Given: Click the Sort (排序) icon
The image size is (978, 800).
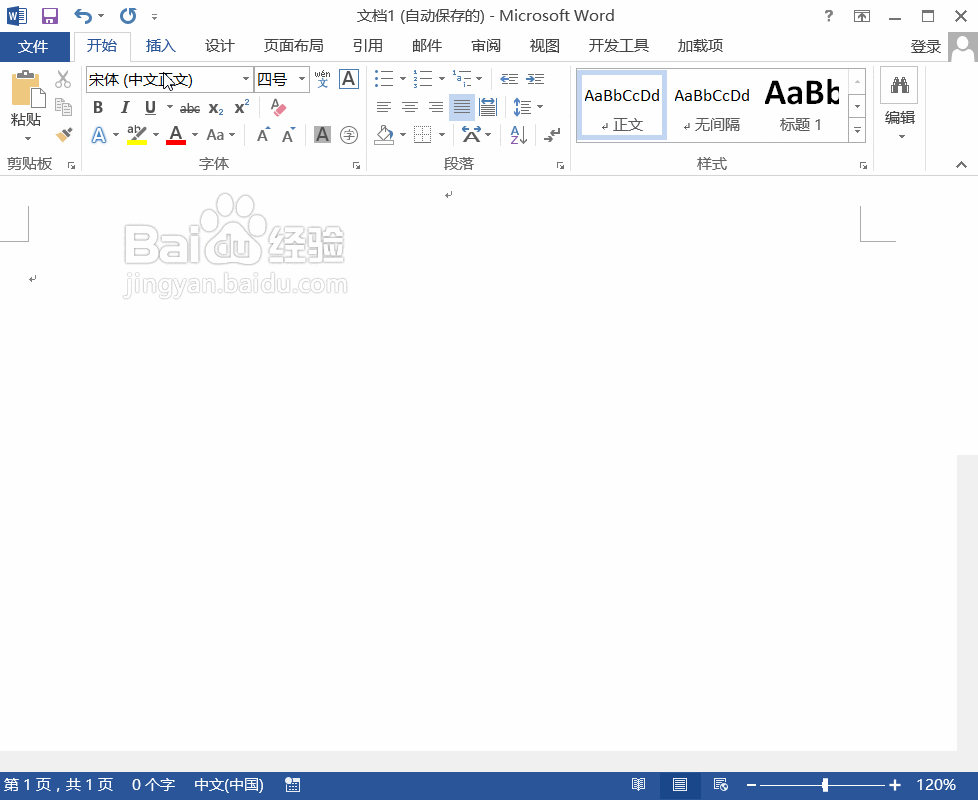Looking at the screenshot, I should pyautogui.click(x=517, y=134).
